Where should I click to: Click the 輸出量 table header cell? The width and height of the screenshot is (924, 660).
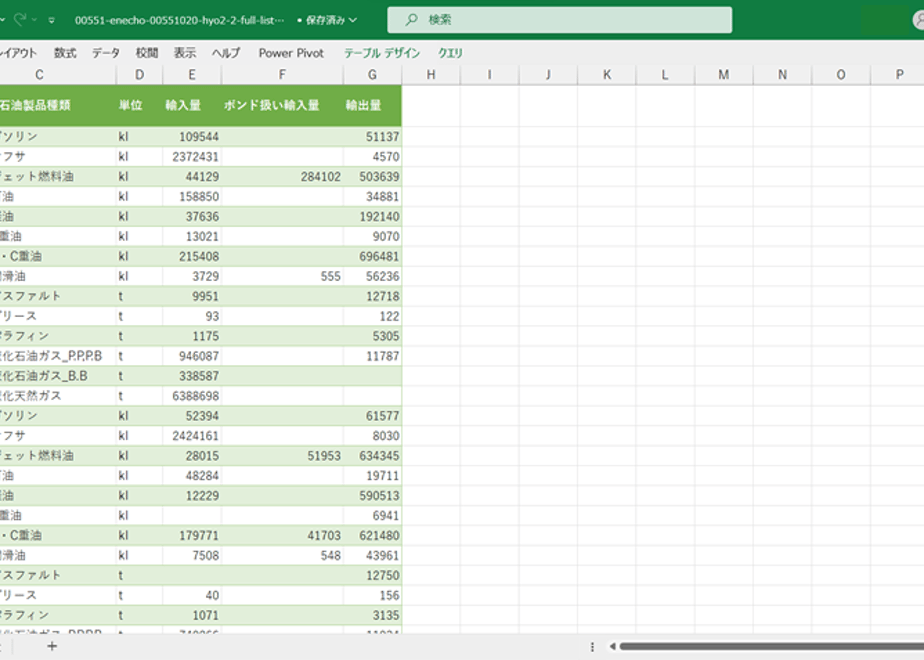372,105
